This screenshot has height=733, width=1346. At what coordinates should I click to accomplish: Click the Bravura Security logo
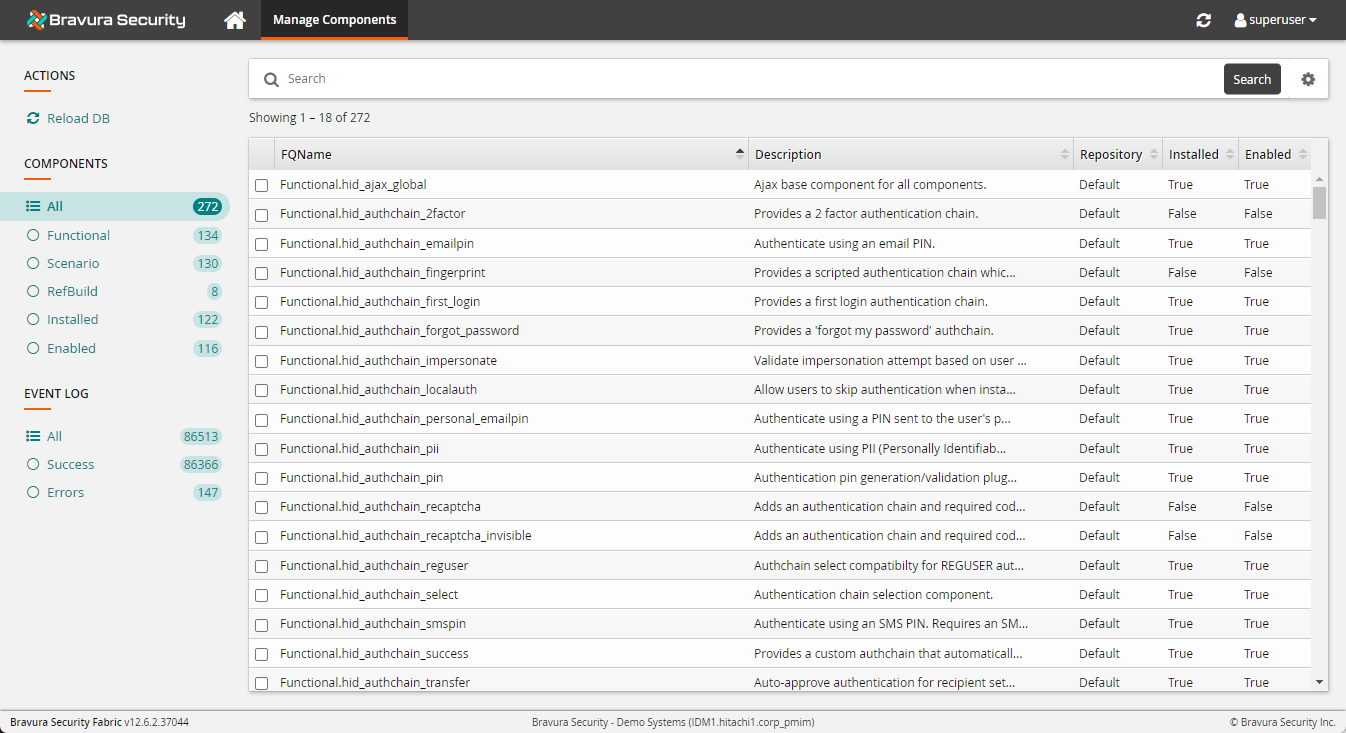(105, 18)
